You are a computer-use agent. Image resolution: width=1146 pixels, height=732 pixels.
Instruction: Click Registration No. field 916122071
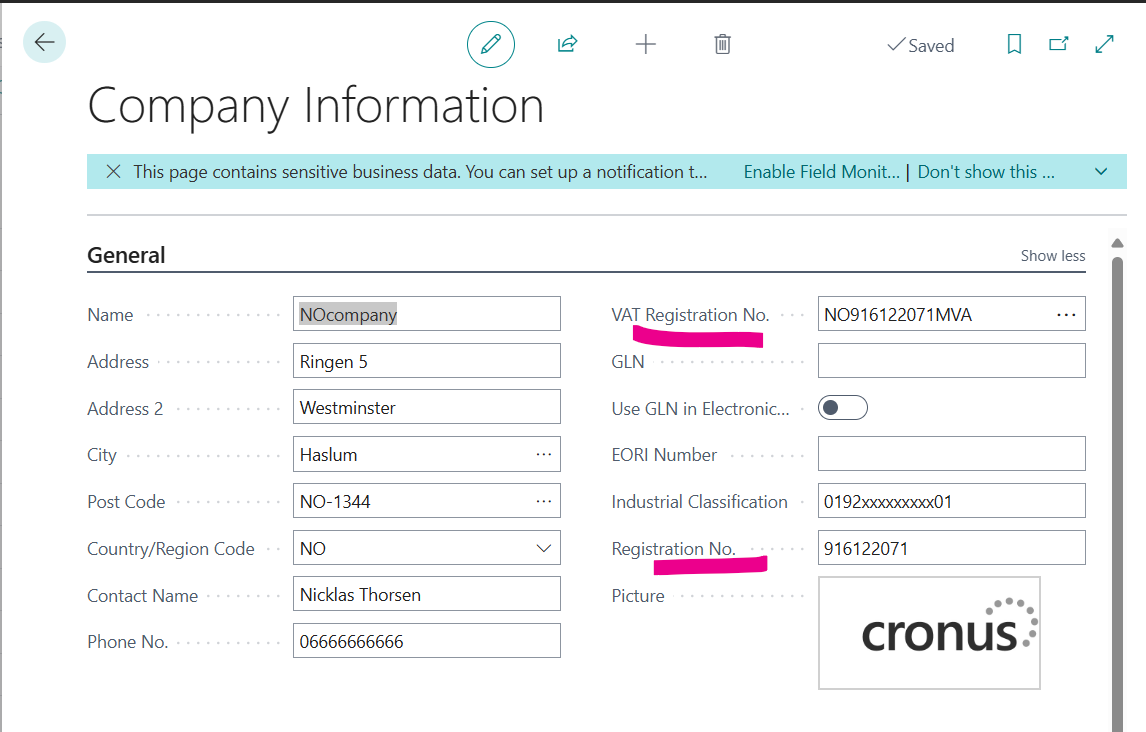[x=952, y=548]
